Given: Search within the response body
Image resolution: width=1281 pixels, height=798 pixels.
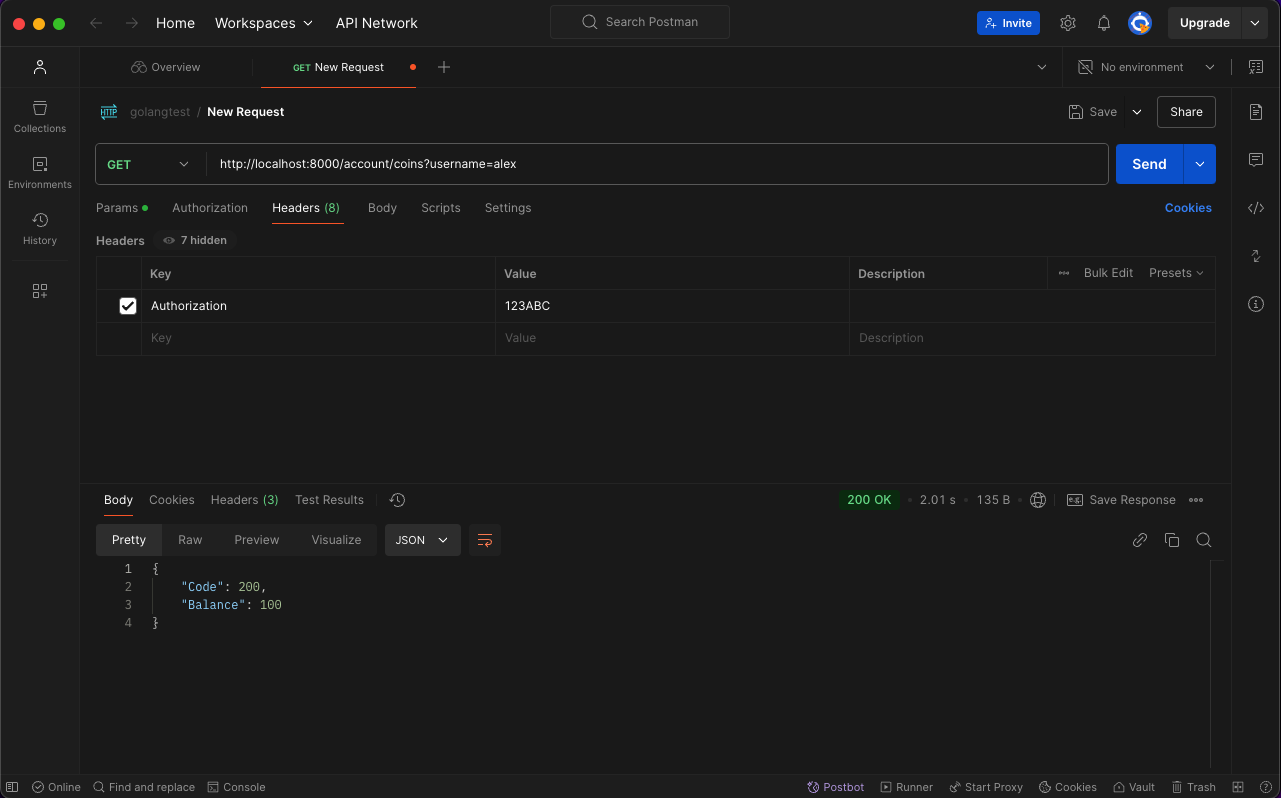Looking at the screenshot, I should [x=1204, y=540].
